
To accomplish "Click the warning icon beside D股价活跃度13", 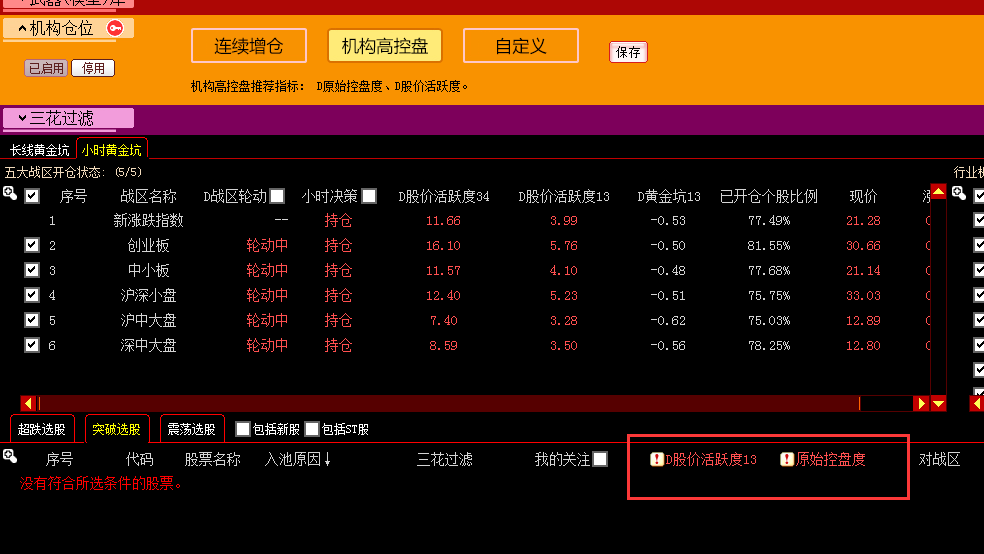I will point(657,460).
